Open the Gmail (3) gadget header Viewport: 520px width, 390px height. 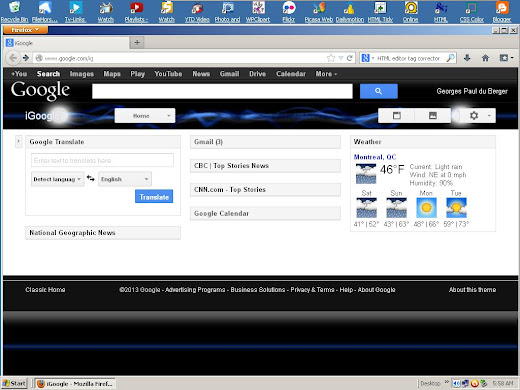click(x=265, y=142)
